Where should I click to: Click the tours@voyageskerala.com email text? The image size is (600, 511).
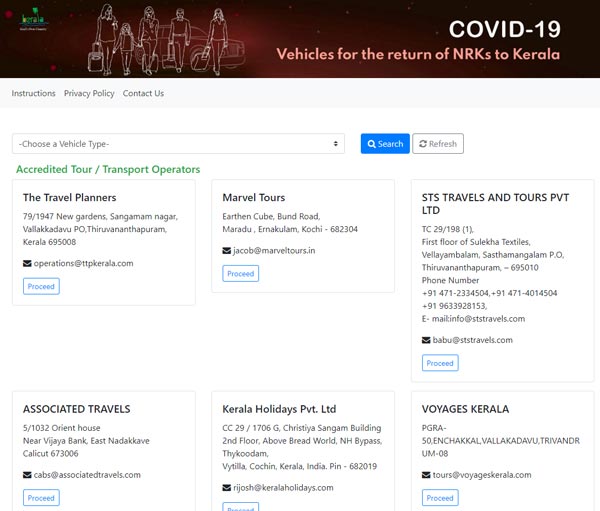(x=482, y=475)
